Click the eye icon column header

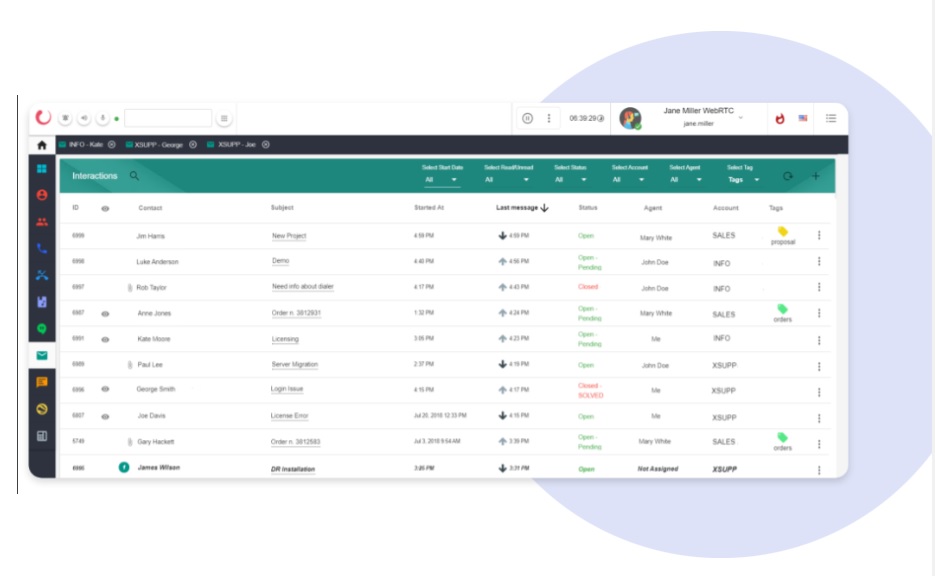click(x=105, y=209)
